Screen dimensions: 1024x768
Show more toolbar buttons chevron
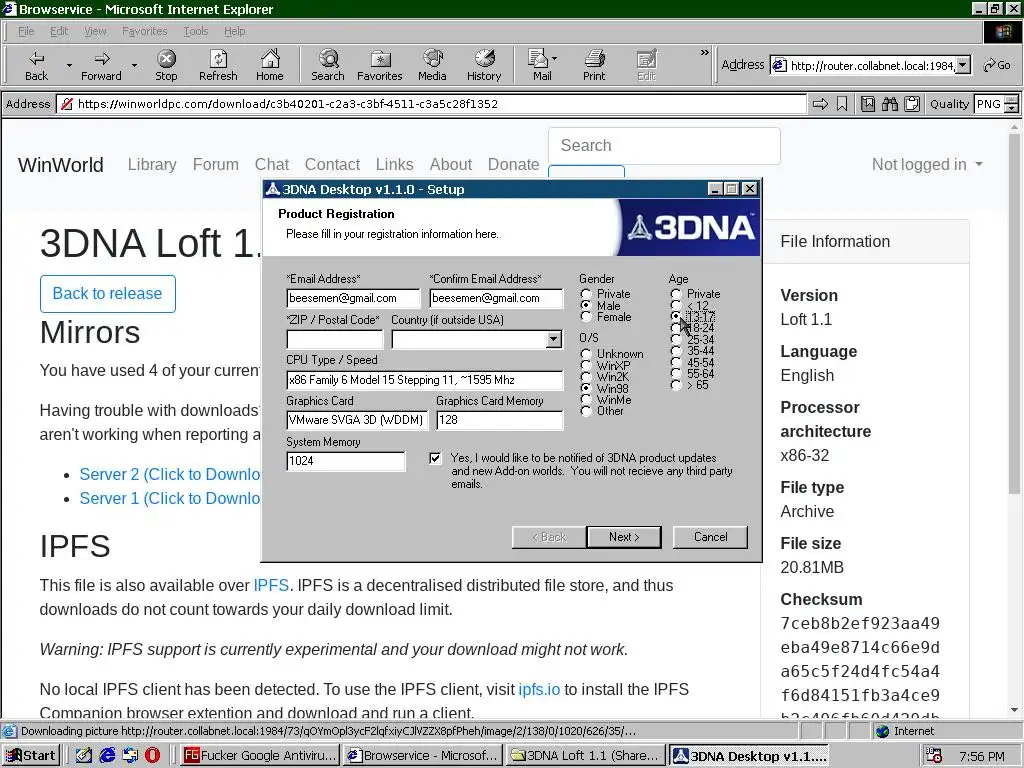click(705, 53)
